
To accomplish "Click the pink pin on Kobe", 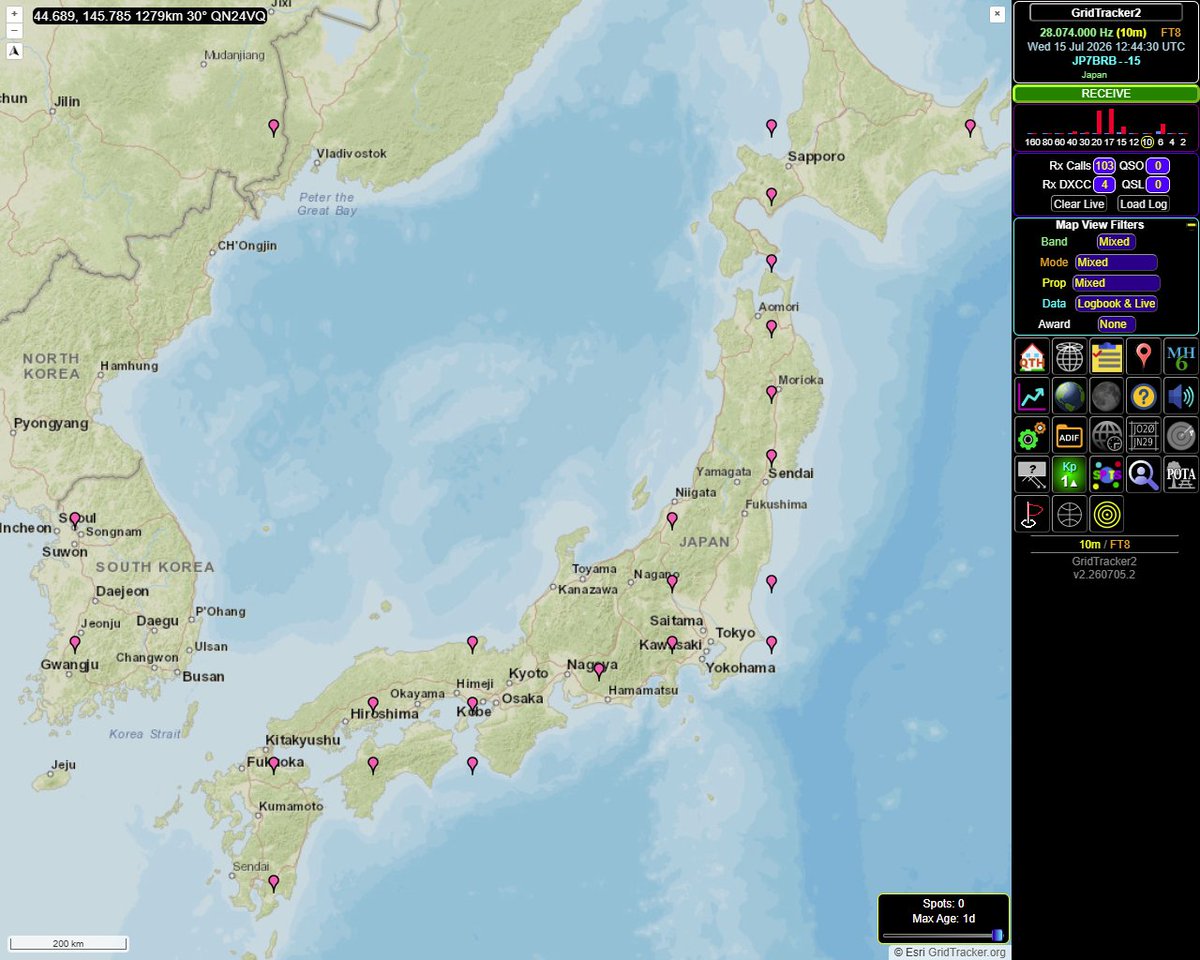I will point(473,705).
